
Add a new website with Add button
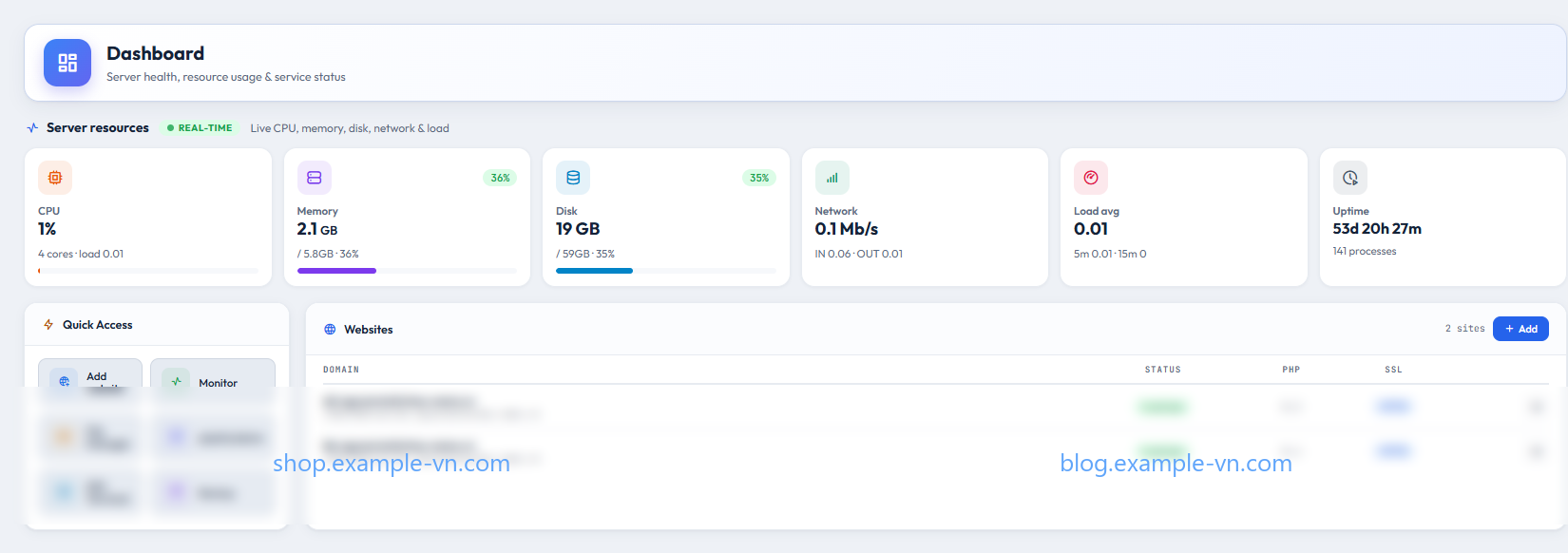[x=1520, y=329]
